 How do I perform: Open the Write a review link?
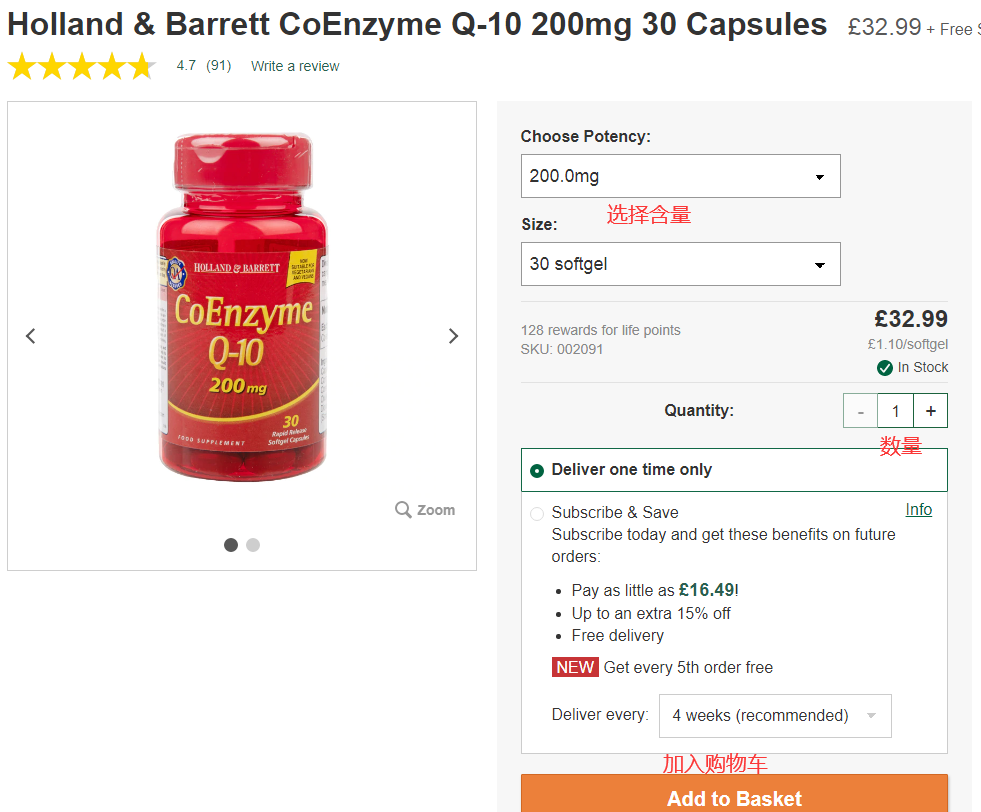coord(295,66)
